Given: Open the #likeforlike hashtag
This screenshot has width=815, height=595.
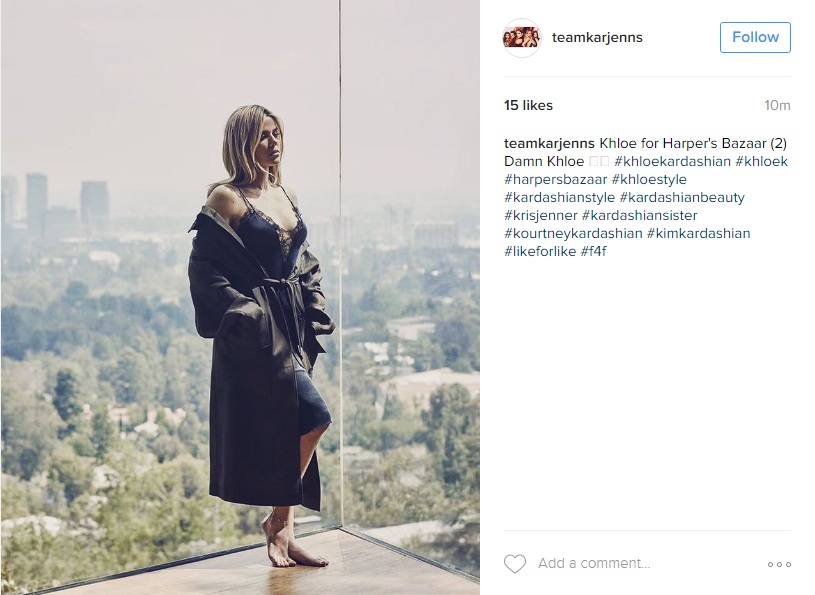Looking at the screenshot, I should click(x=540, y=252).
